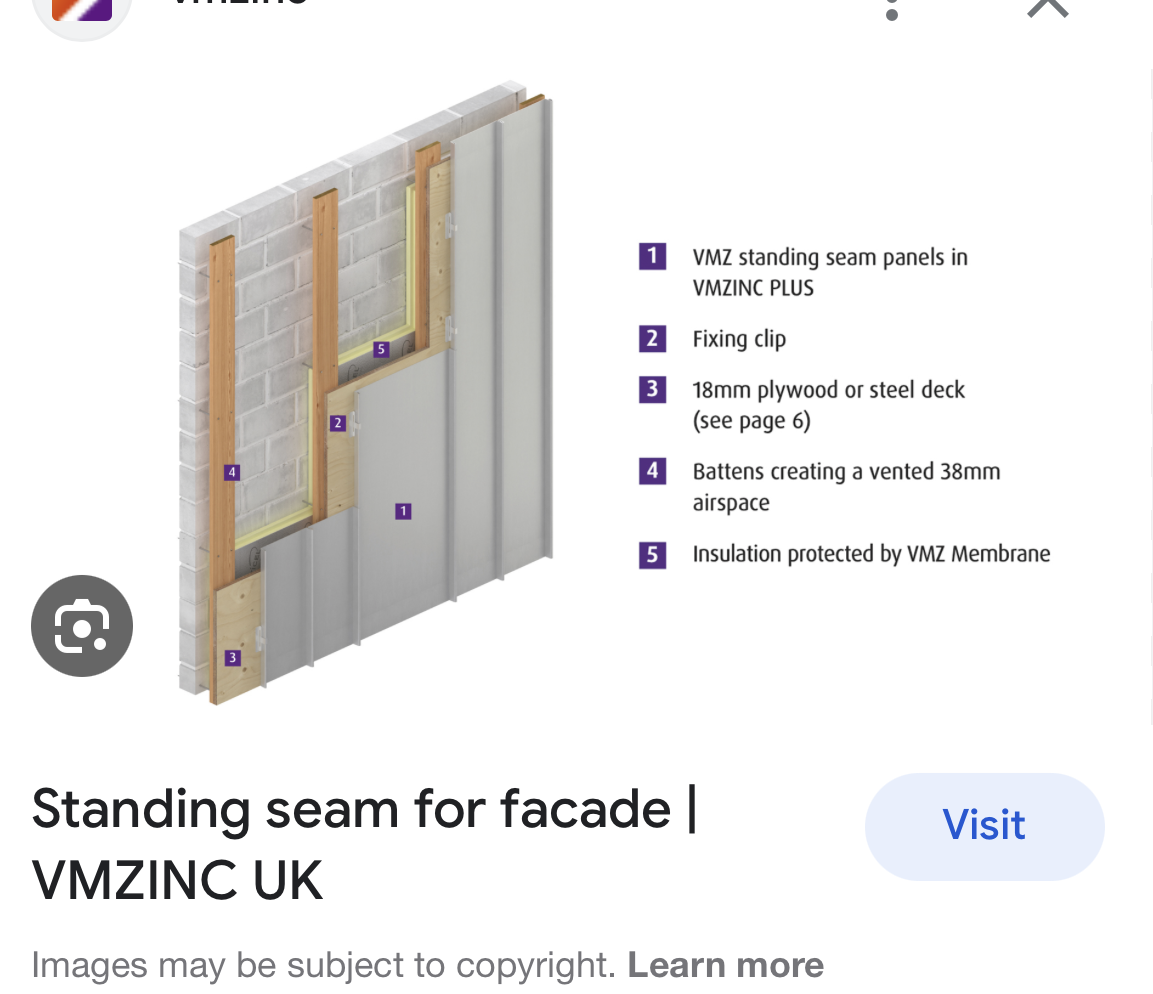The height and width of the screenshot is (994, 1153).
Task: Open Google Lens image search icon
Action: point(82,626)
